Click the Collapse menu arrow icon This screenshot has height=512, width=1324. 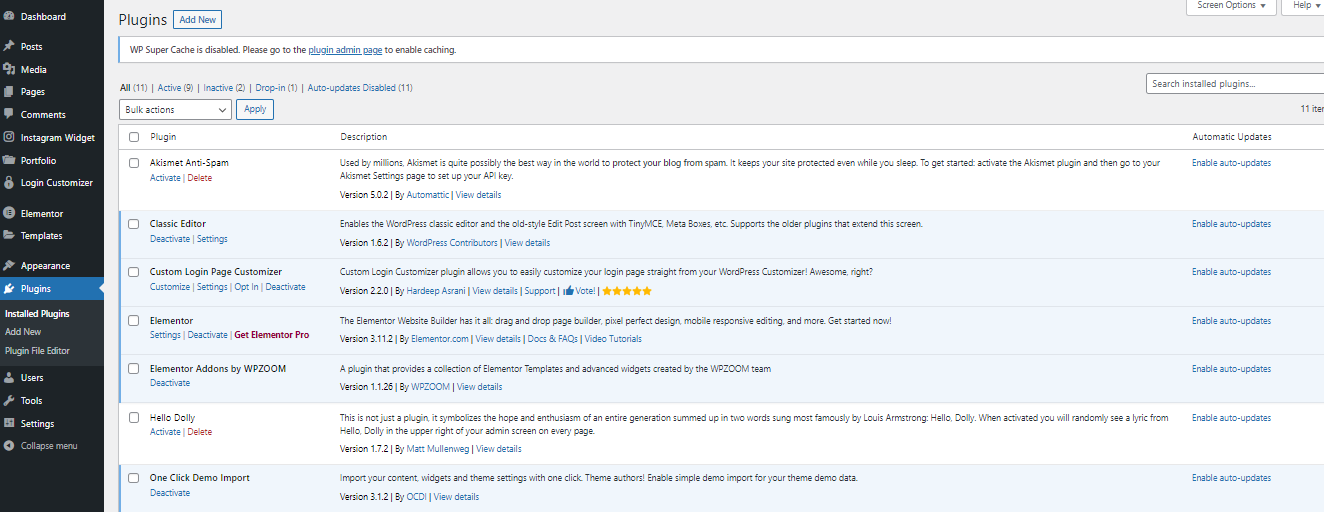click(x=9, y=445)
